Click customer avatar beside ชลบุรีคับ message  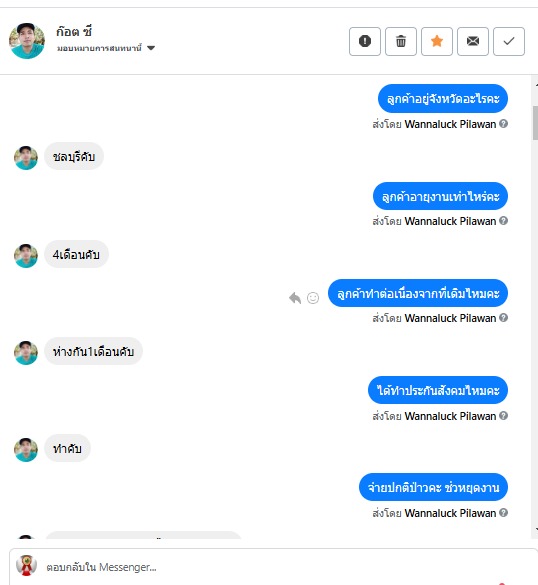click(26, 158)
